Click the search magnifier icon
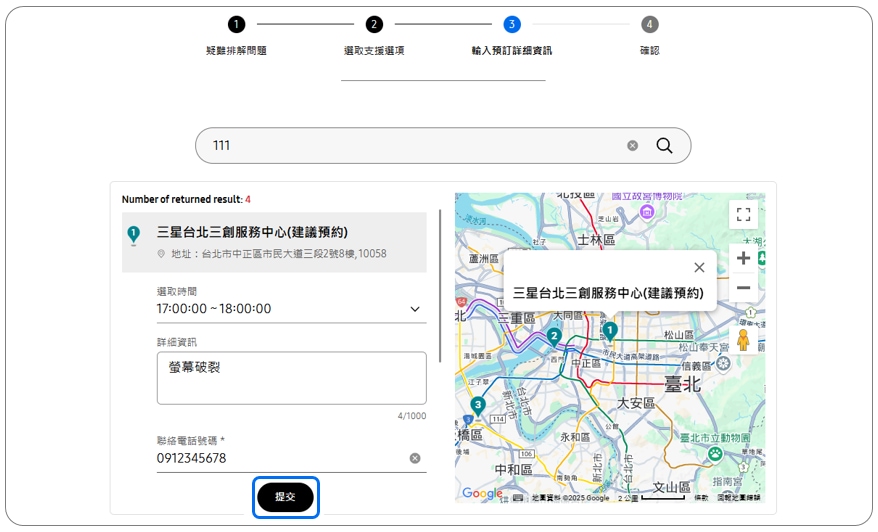Viewport: 878px width, 532px height. pos(664,146)
